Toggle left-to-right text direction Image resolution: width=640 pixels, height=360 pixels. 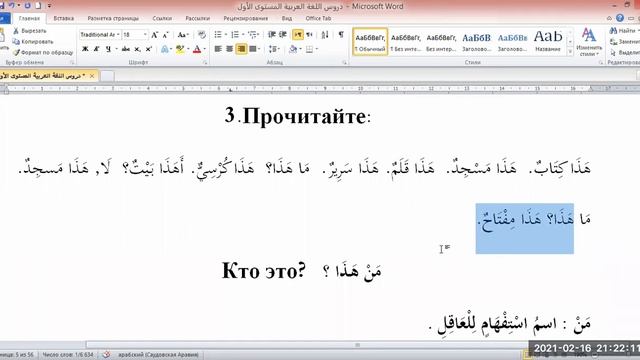point(298,35)
